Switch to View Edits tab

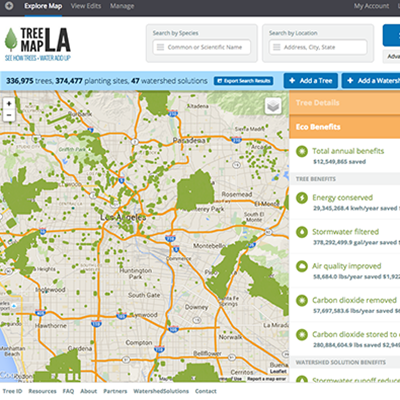[x=86, y=6]
